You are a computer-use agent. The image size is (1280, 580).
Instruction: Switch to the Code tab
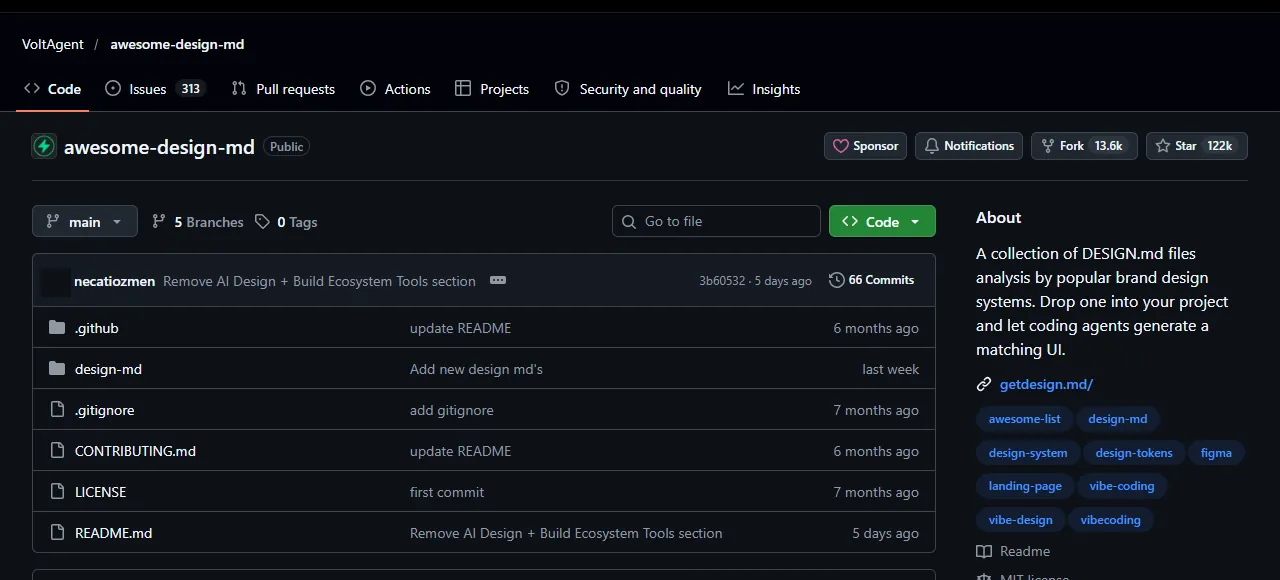[x=53, y=89]
